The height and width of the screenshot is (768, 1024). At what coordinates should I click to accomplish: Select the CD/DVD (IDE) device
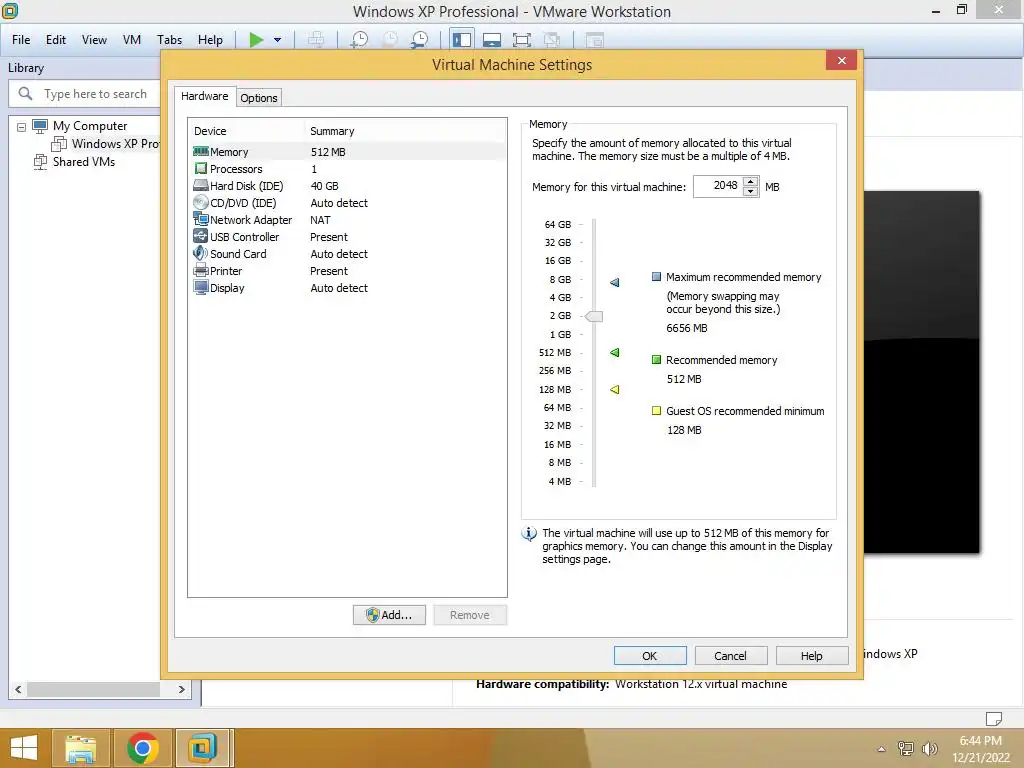[x=348, y=203]
